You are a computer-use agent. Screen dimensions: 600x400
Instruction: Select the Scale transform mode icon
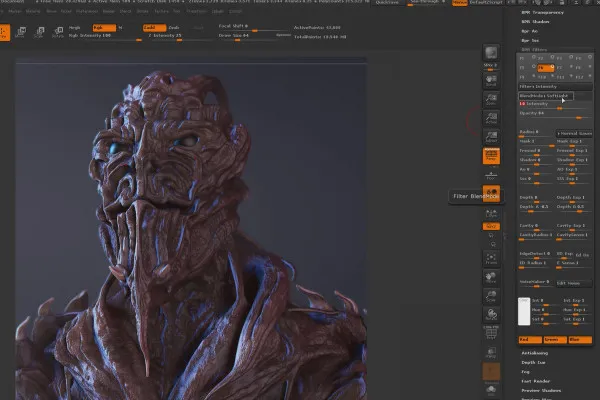click(x=39, y=32)
